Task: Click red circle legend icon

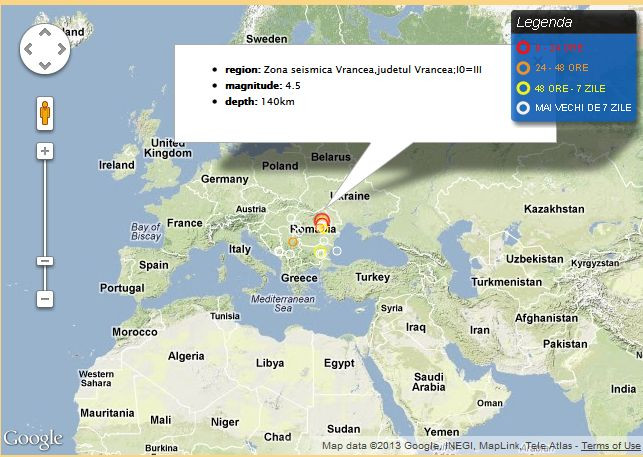Action: (x=523, y=47)
